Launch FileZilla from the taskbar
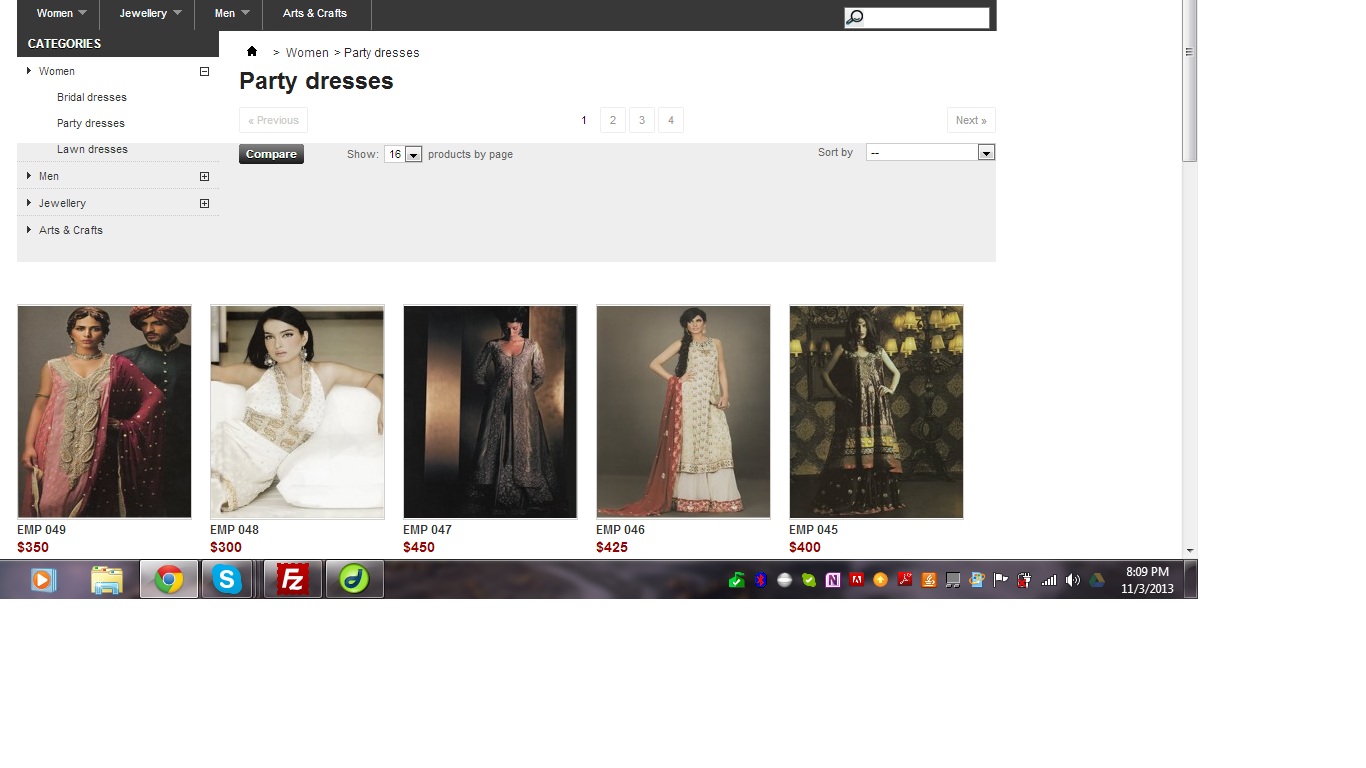 pyautogui.click(x=292, y=579)
